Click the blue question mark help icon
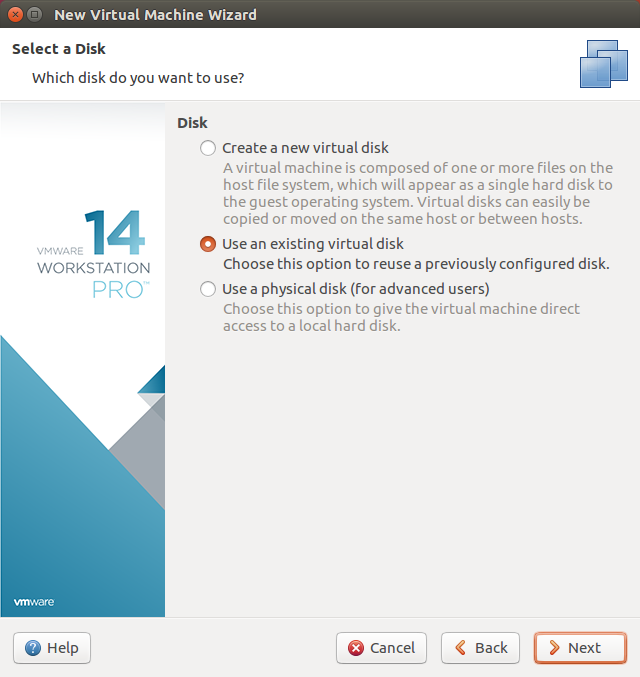The height and width of the screenshot is (677, 640). [x=33, y=648]
